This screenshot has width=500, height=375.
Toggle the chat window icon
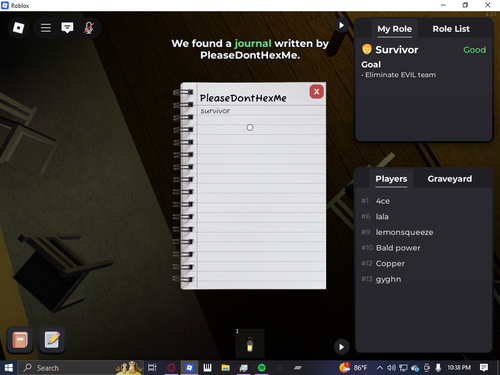(x=67, y=28)
